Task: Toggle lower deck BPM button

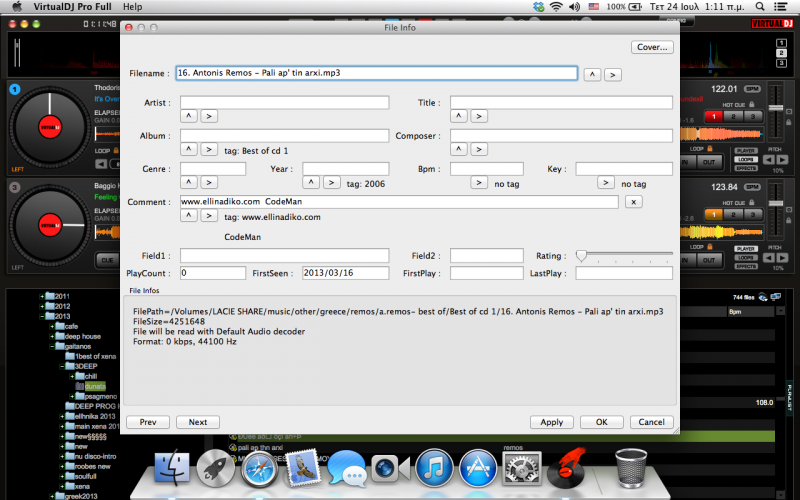Action: click(x=752, y=187)
